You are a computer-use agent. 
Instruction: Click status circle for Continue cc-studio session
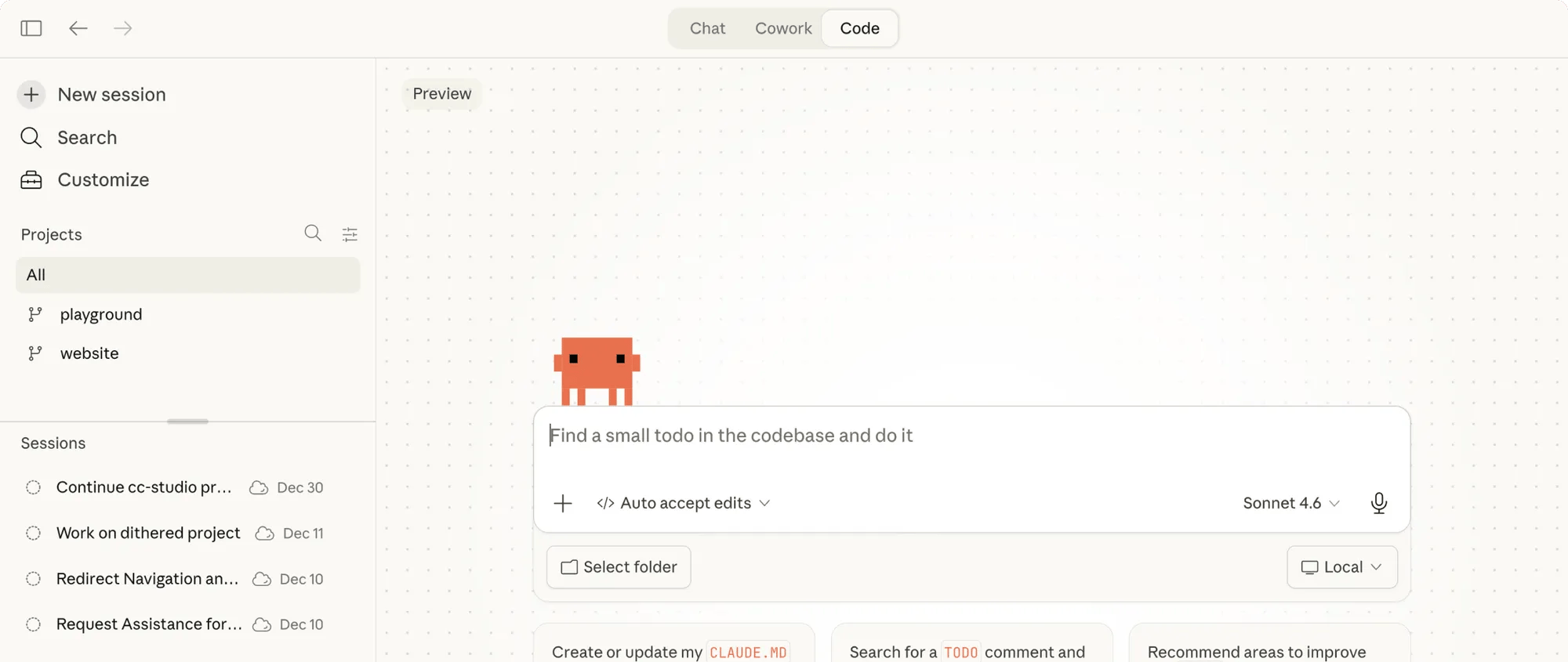[x=33, y=487]
